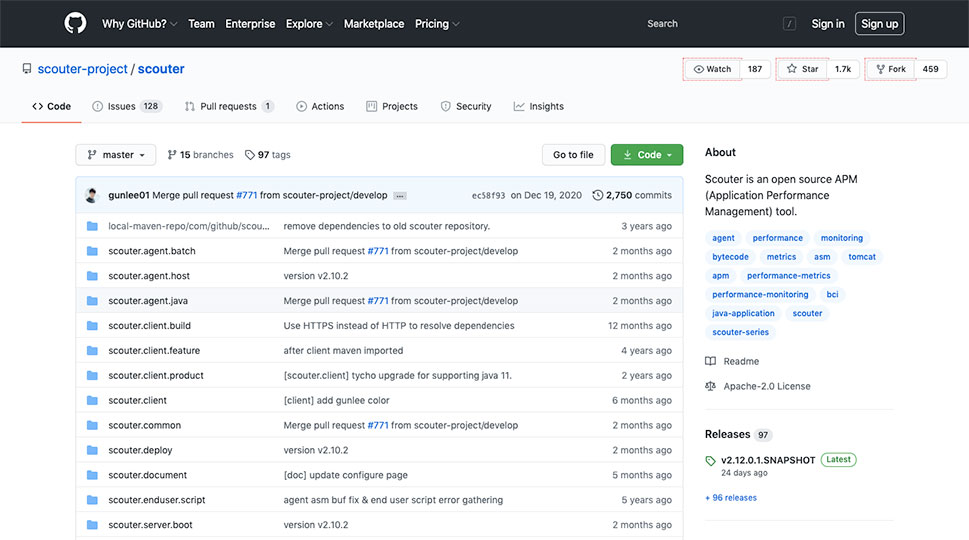Click the performance topic tag
This screenshot has height=540, width=969.
point(777,238)
